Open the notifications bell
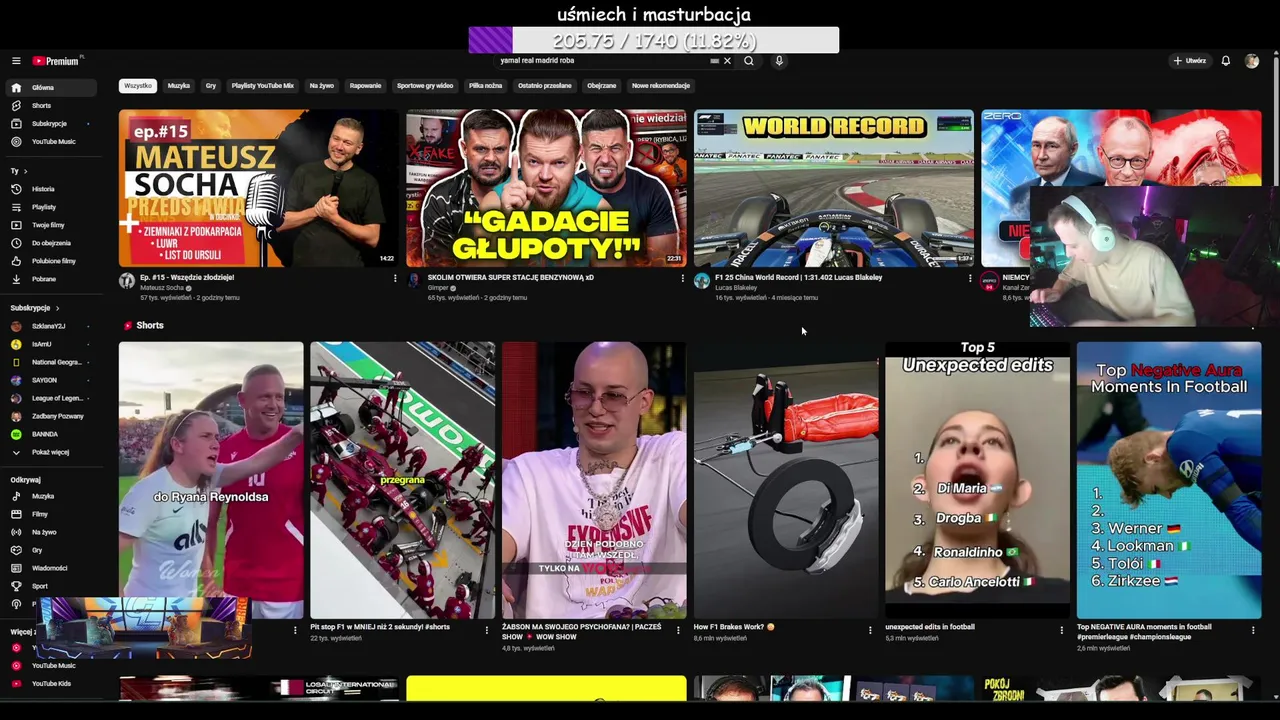 [1225, 61]
